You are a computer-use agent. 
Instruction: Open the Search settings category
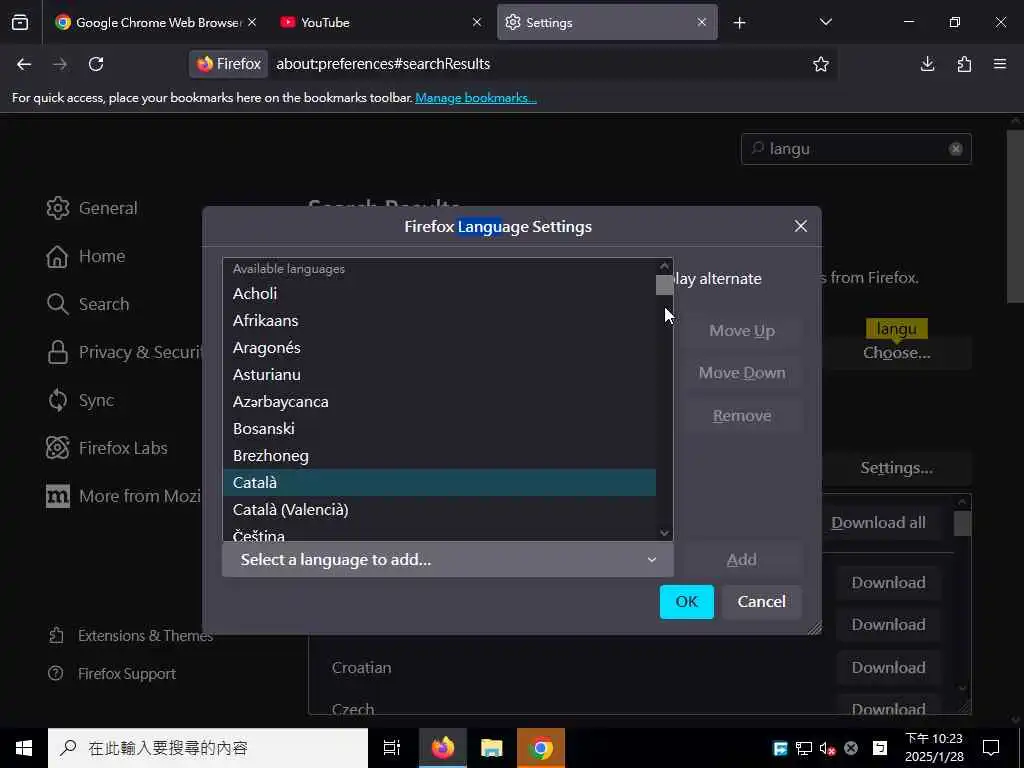(x=88, y=304)
